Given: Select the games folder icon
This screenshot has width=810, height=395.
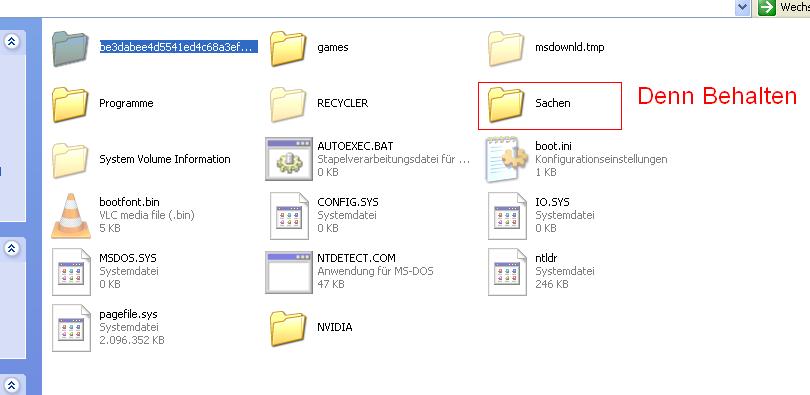Looking at the screenshot, I should tap(288, 48).
